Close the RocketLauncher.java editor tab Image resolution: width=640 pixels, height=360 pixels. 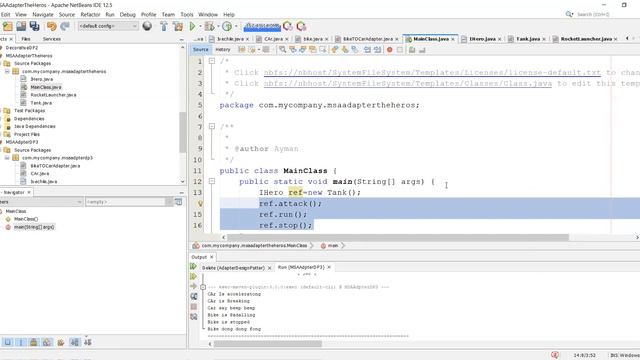pos(616,39)
